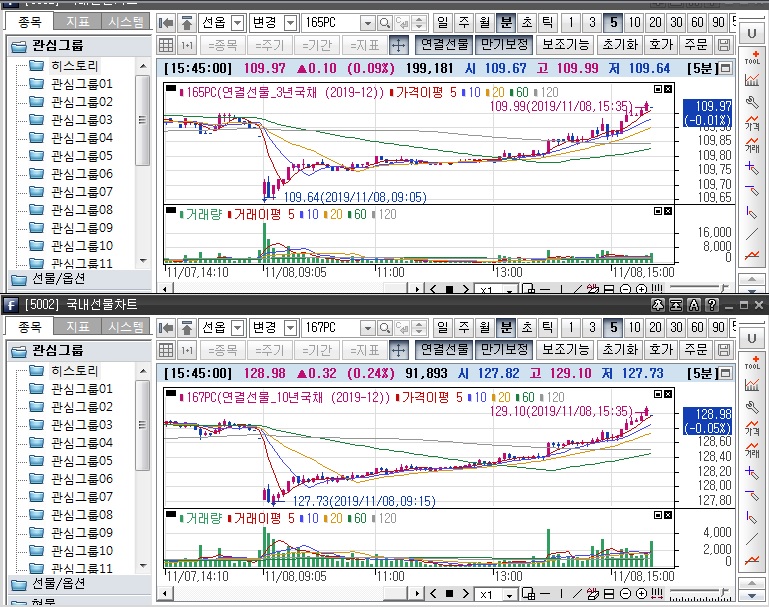
Task: Open the 165PC symbol dropdown arrow
Action: click(x=368, y=23)
